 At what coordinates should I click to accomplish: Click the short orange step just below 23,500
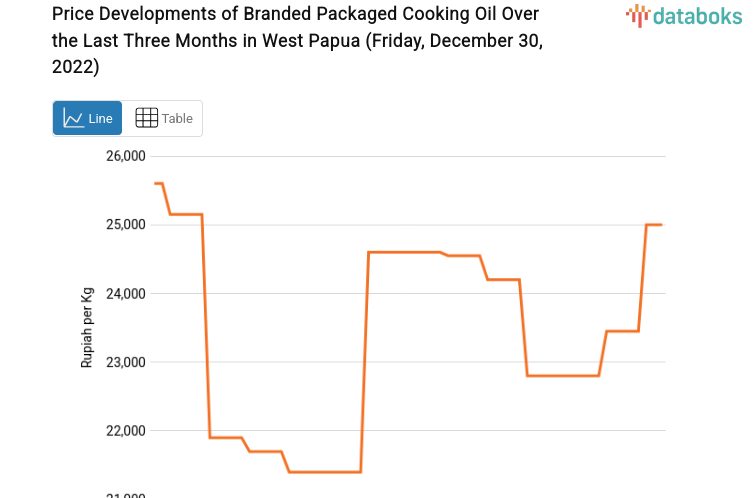click(622, 331)
